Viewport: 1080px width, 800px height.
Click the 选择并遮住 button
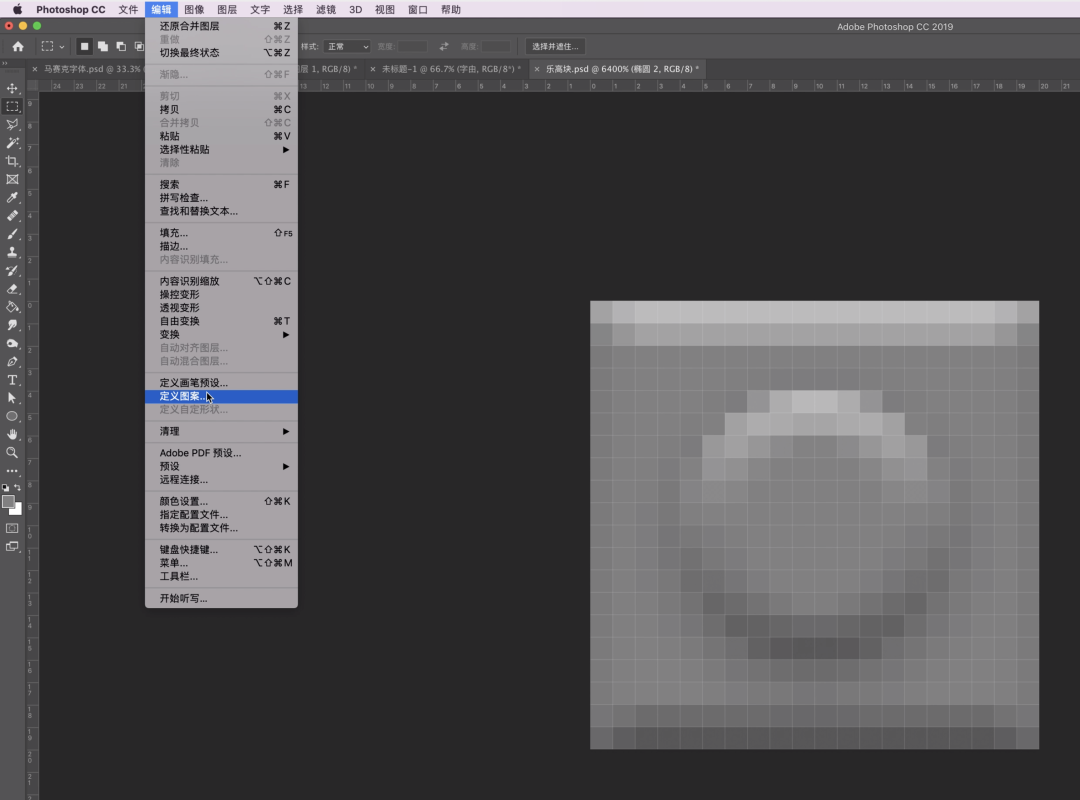[x=555, y=46]
